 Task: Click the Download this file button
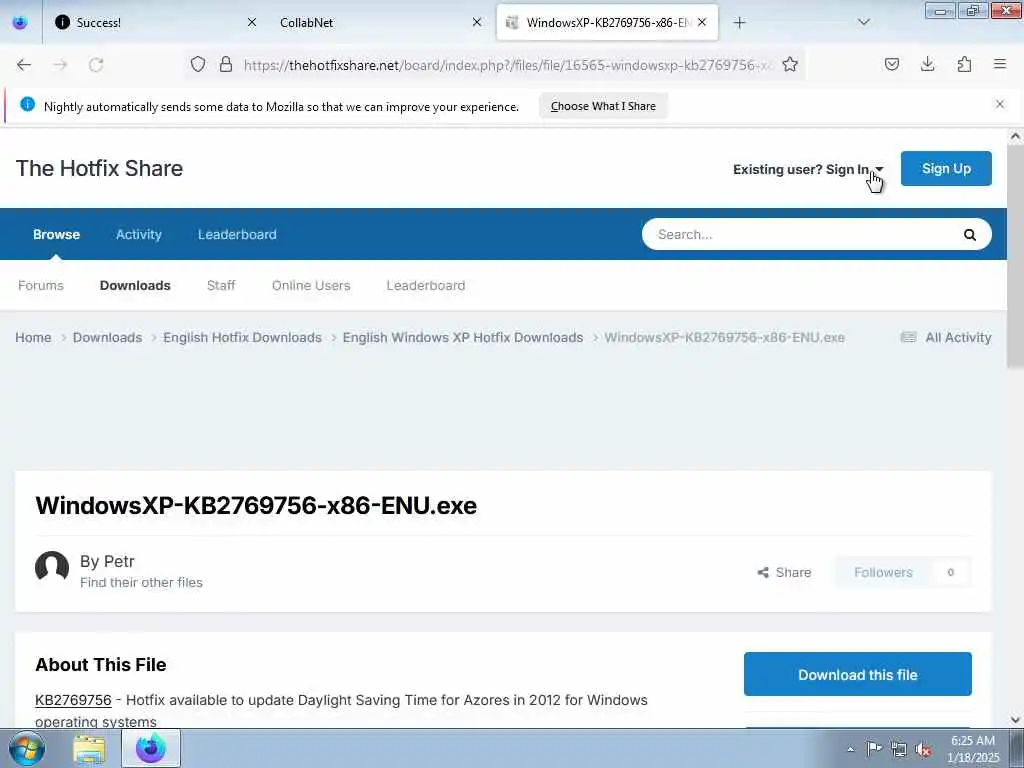pos(857,674)
